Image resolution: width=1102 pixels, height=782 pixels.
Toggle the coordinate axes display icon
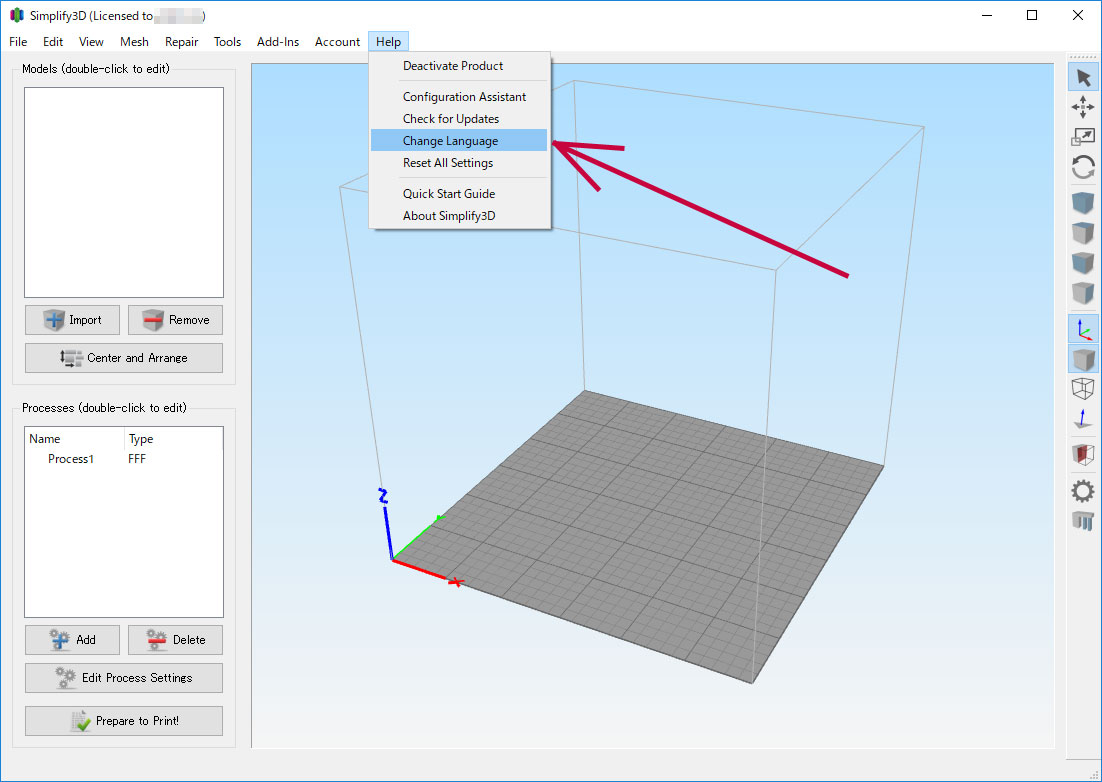[1083, 328]
